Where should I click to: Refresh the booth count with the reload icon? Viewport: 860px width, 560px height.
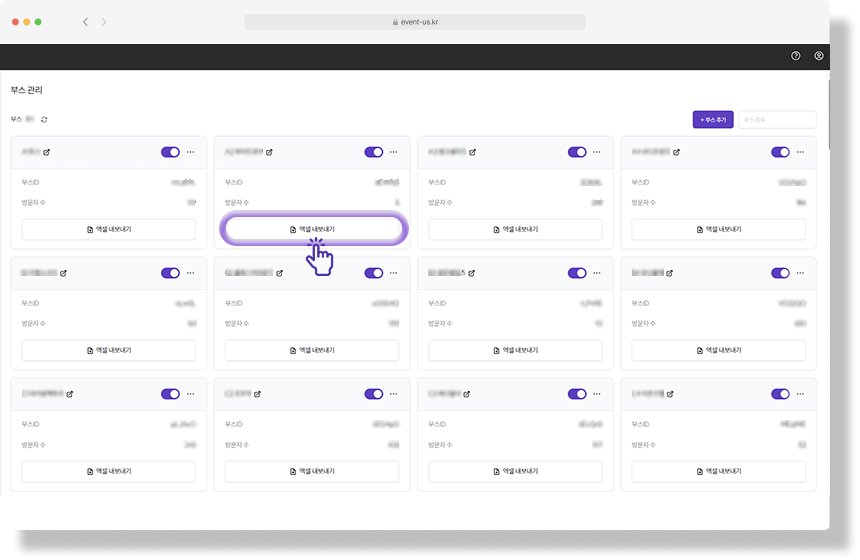click(44, 120)
